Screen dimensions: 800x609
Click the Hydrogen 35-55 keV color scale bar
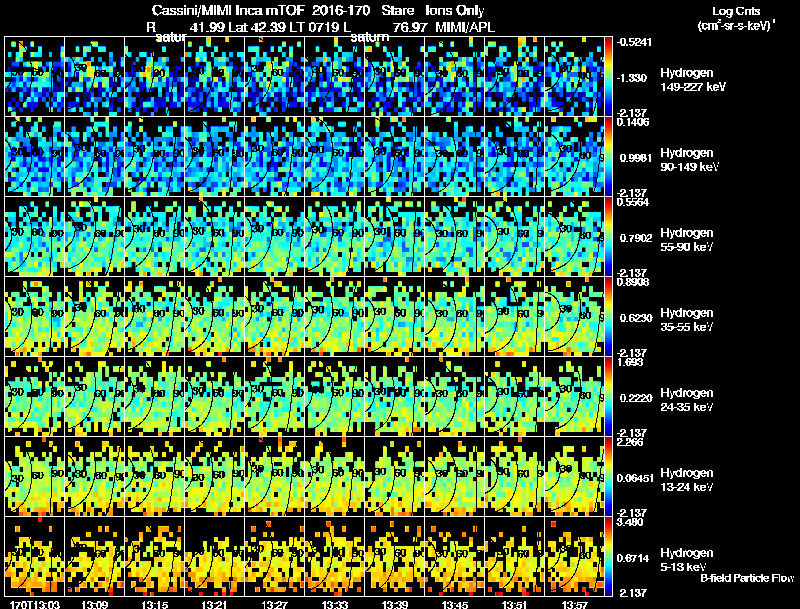pyautogui.click(x=609, y=316)
